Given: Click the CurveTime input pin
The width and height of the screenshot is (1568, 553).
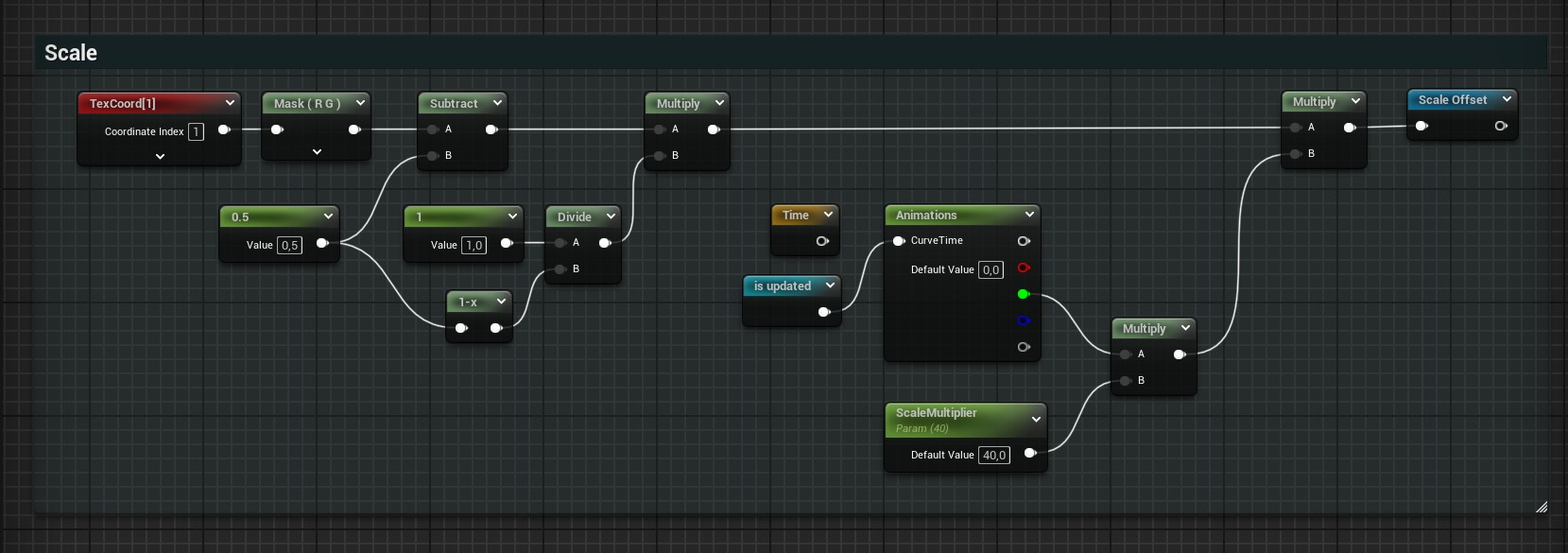Looking at the screenshot, I should [x=899, y=241].
